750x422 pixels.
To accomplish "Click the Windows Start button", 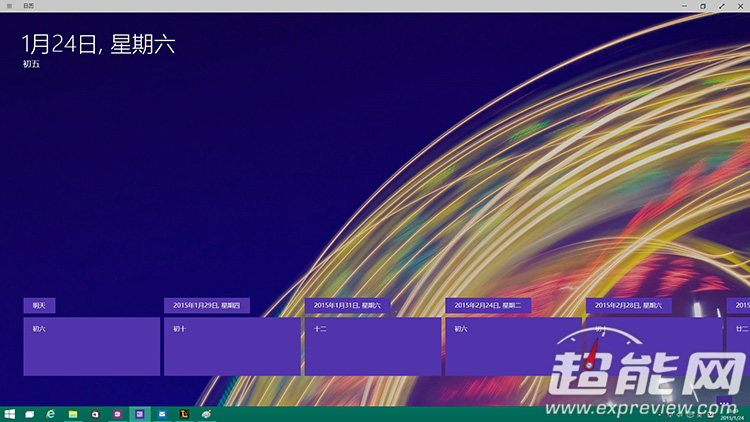I will pyautogui.click(x=9, y=414).
